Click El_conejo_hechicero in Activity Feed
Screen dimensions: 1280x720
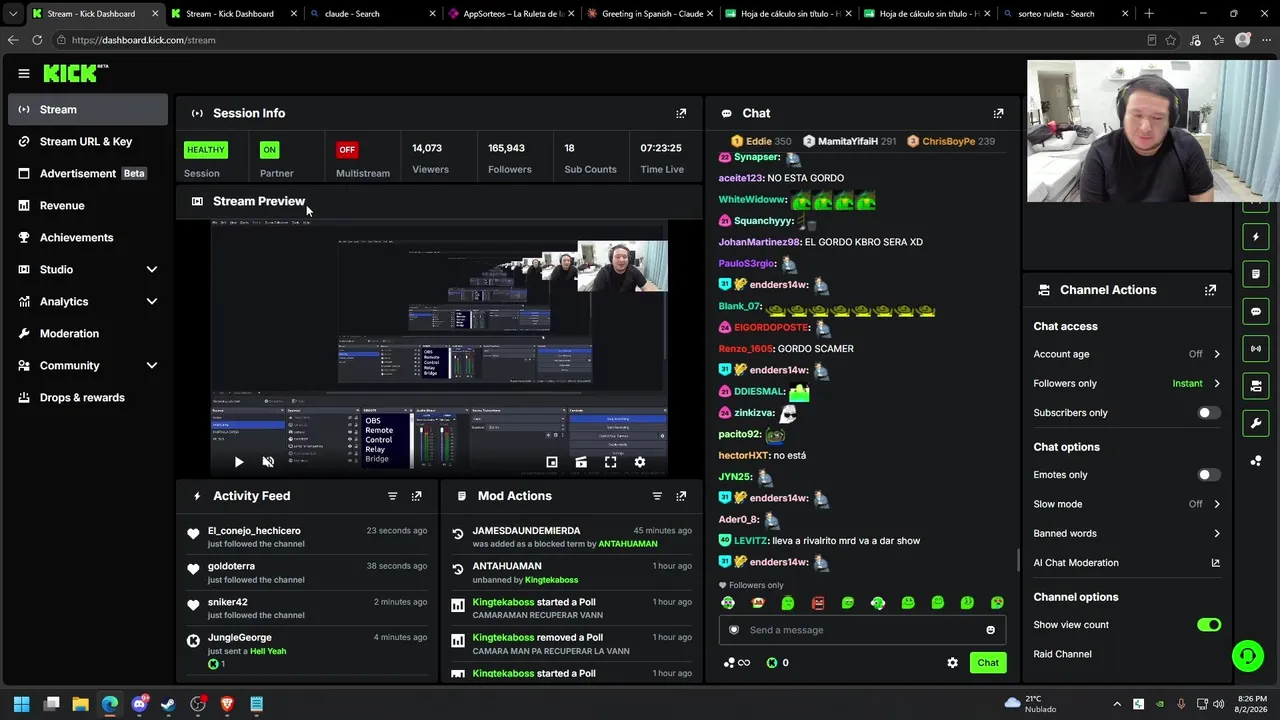tap(254, 531)
